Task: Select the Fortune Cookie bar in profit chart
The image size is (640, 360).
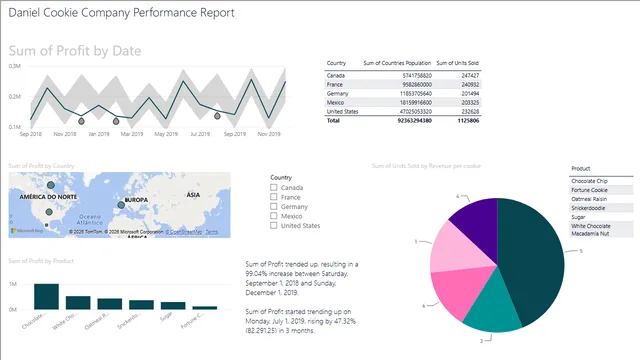Action: click(204, 308)
